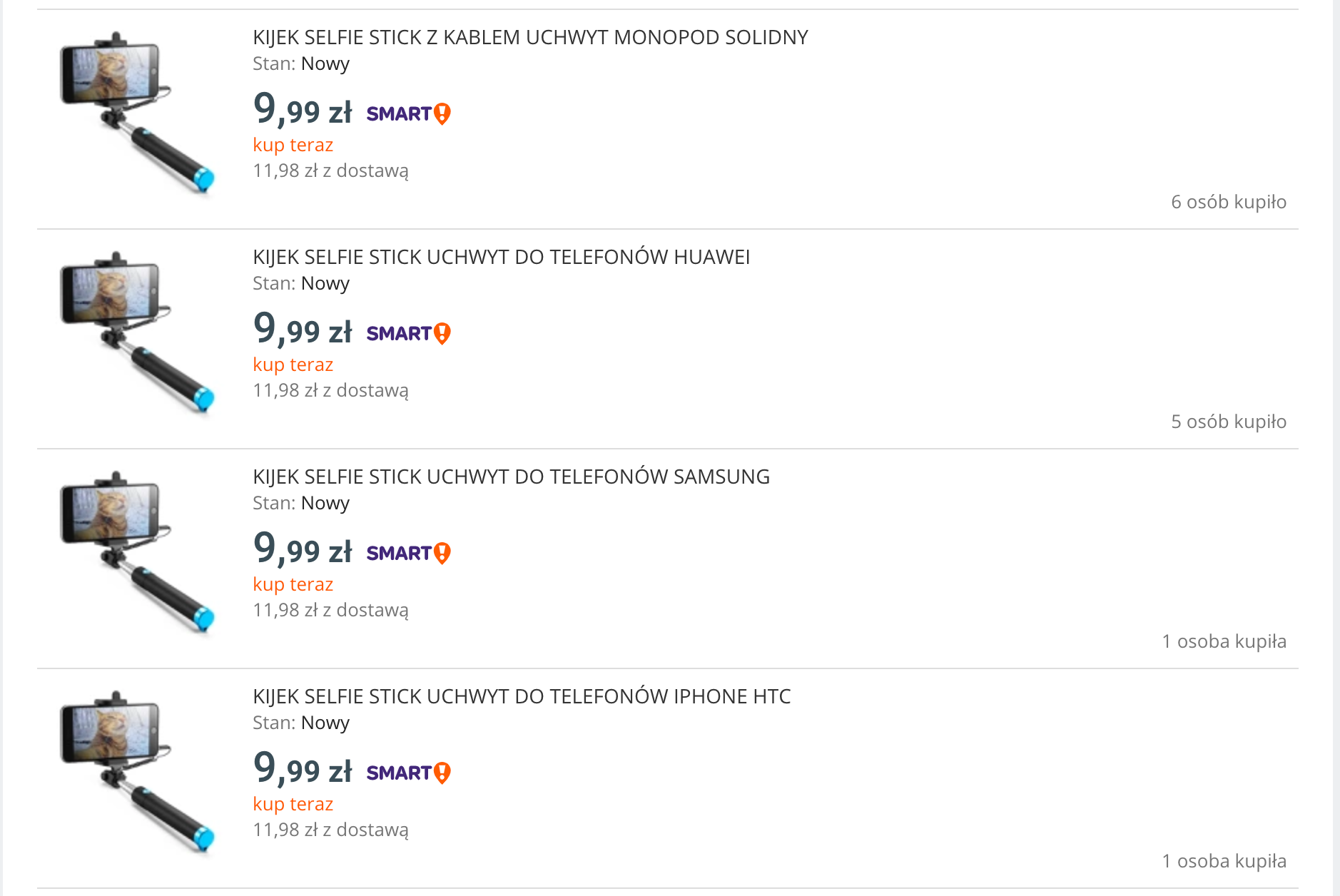Click SMART badge on HUAWEI listing
This screenshot has height=896, width=1340.
tap(408, 333)
